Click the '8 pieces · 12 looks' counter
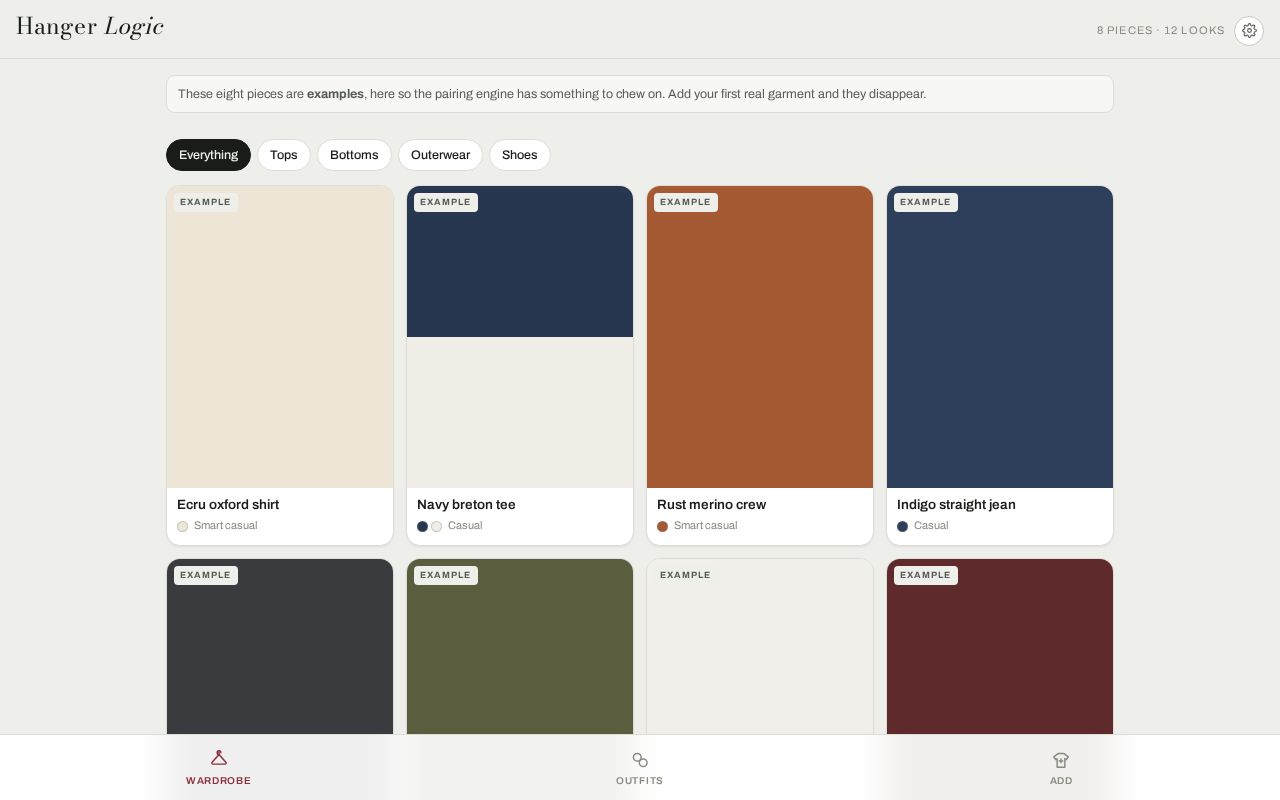 click(x=1160, y=31)
